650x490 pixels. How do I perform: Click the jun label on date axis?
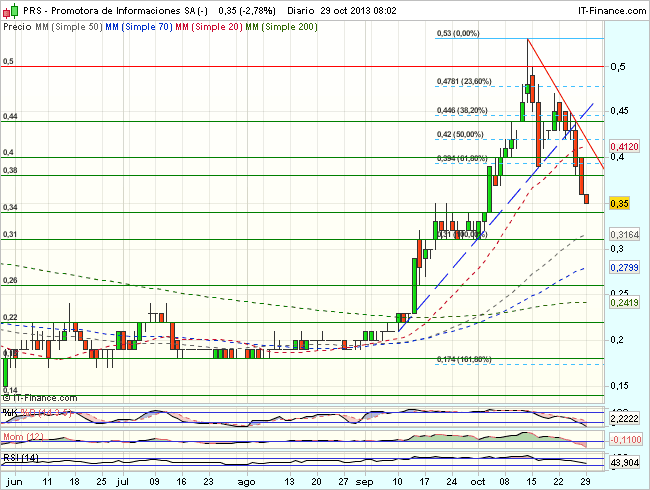[x=15, y=482]
